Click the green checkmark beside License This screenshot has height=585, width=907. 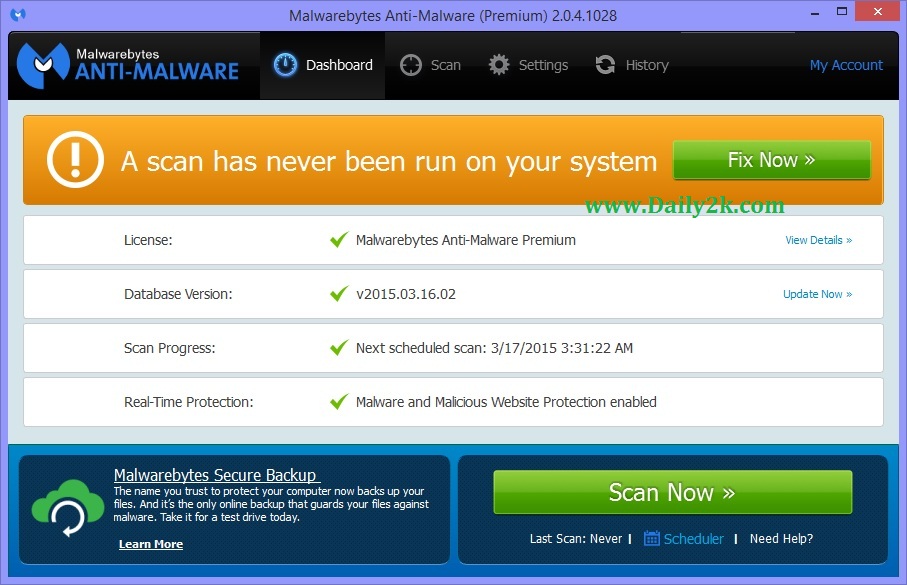(x=339, y=240)
